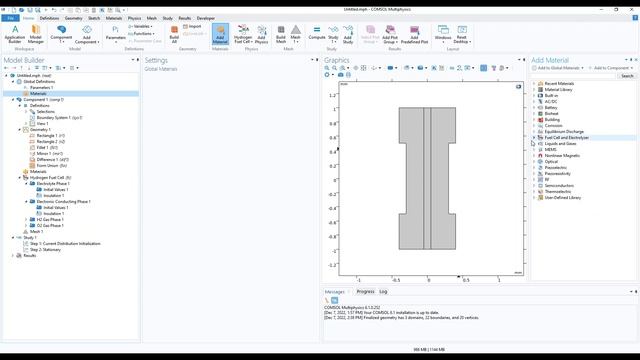This screenshot has height=360, width=640.
Task: Select Step 1: Current Distribution Initialization
Action: (65, 244)
